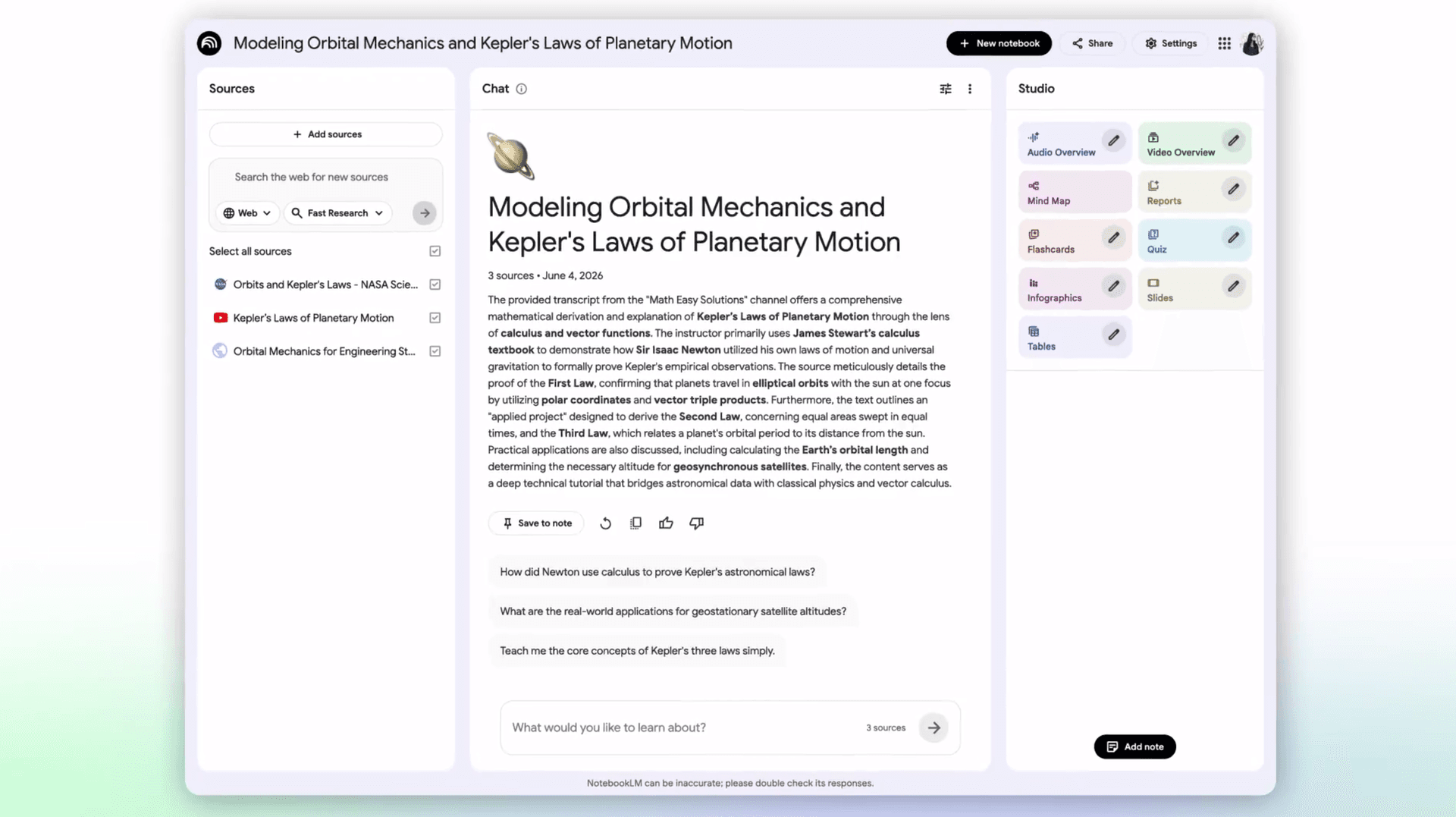Edit Audio Overview with pencil icon
The width and height of the screenshot is (1456, 817).
pyautogui.click(x=1113, y=140)
